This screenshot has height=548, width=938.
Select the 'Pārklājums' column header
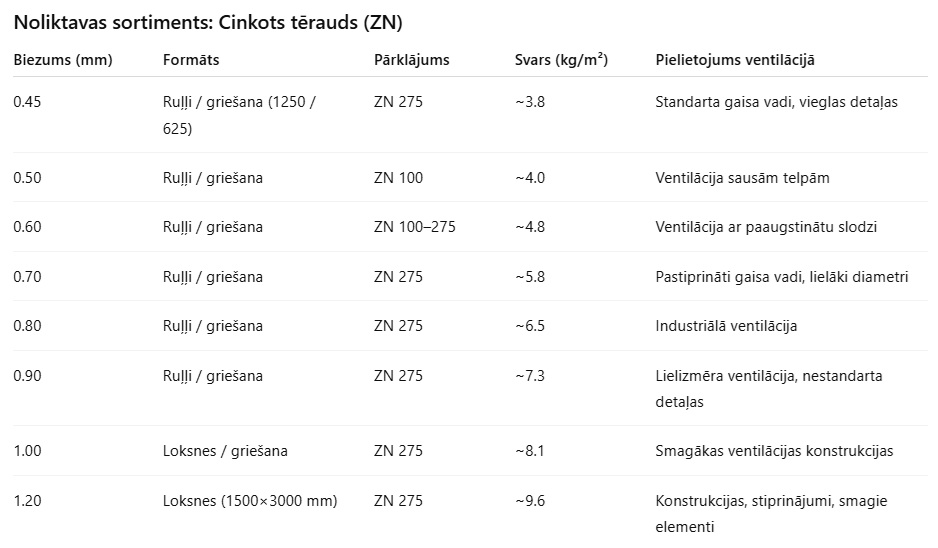(412, 60)
